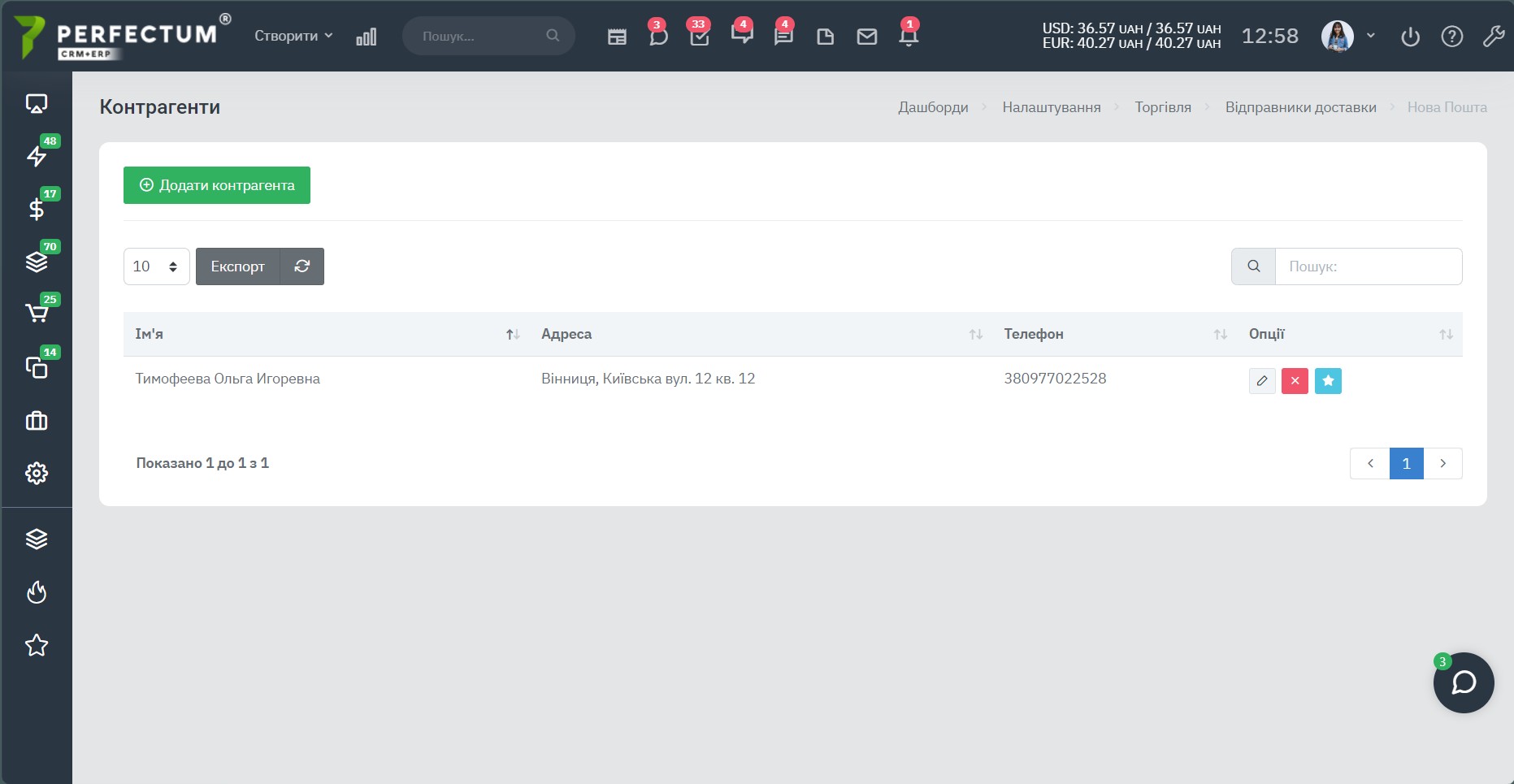Open the shopping cart sidebar icon
The image size is (1514, 784).
pyautogui.click(x=37, y=313)
